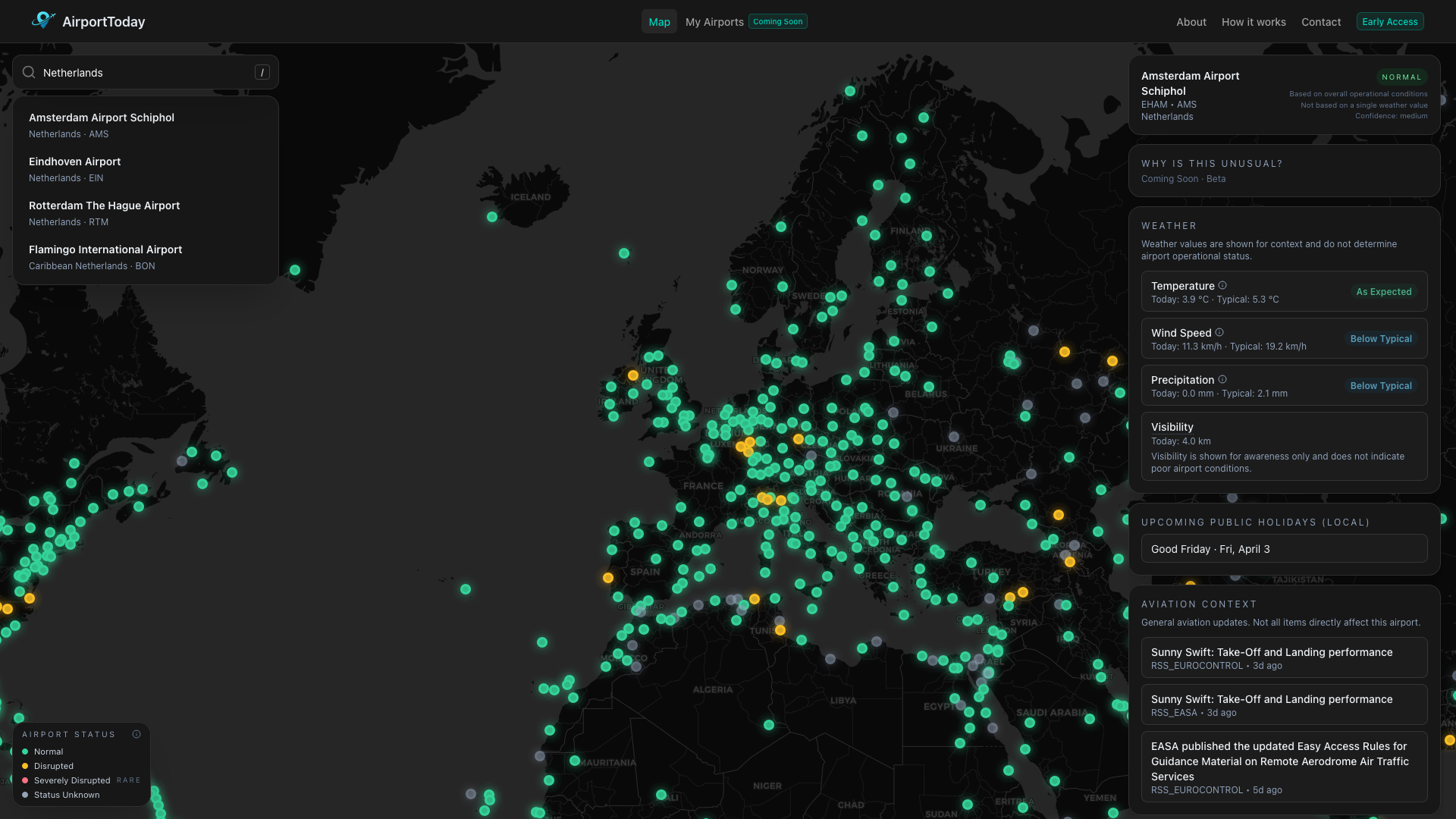
Task: Click the Netherlands search input field
Action: click(144, 73)
